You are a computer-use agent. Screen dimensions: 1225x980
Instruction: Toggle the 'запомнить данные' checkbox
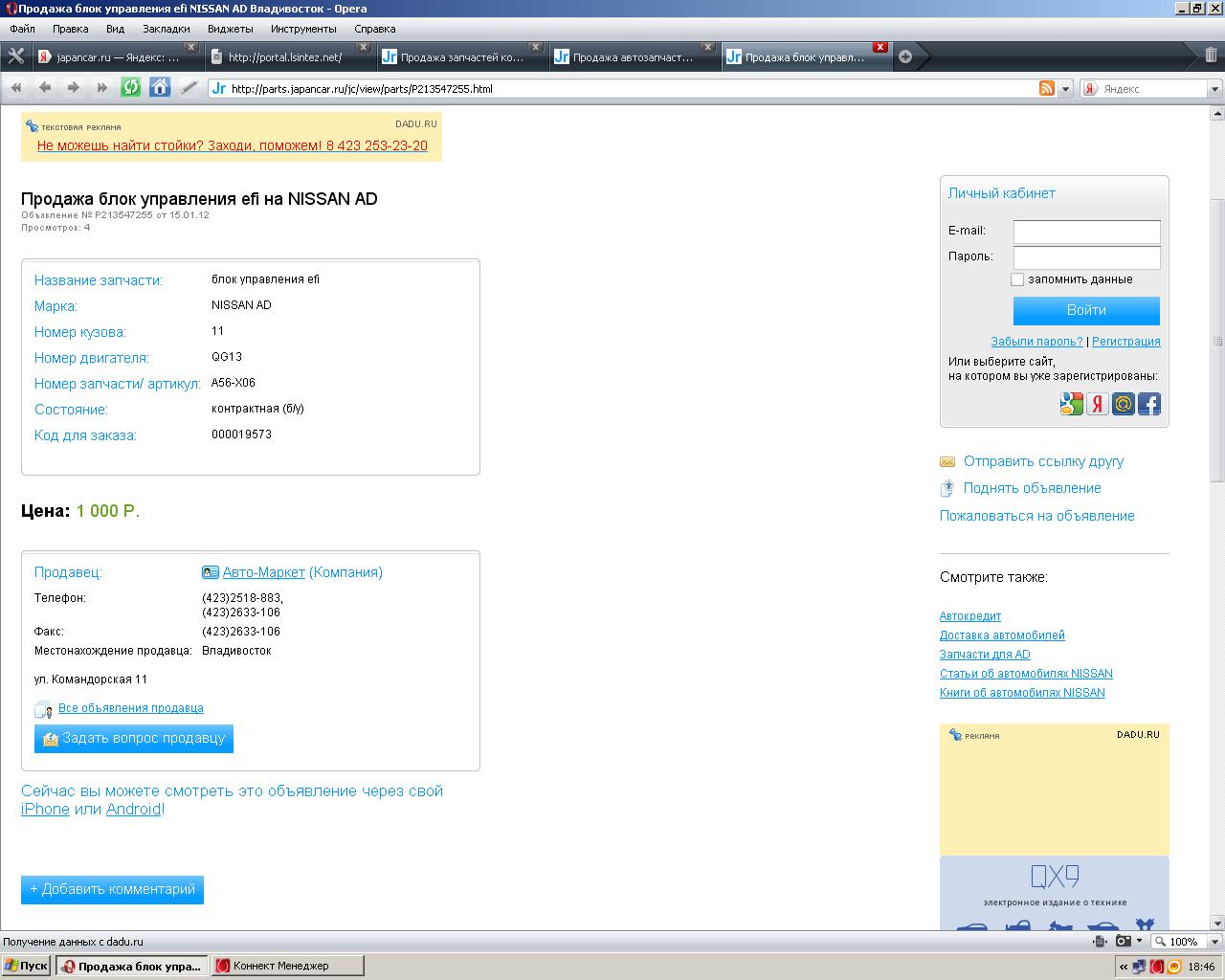pyautogui.click(x=1017, y=279)
